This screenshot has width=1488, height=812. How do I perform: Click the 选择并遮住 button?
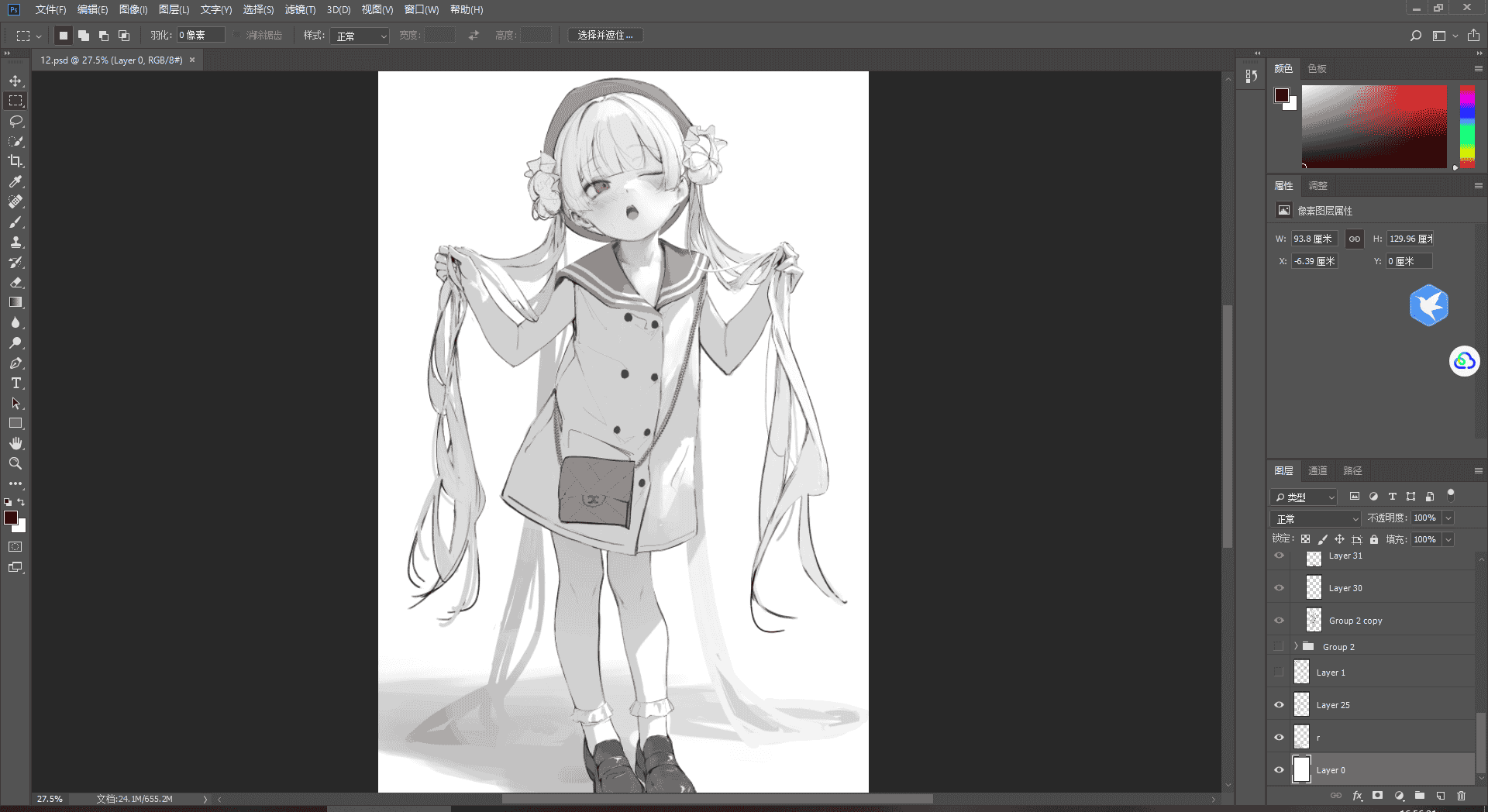click(605, 36)
